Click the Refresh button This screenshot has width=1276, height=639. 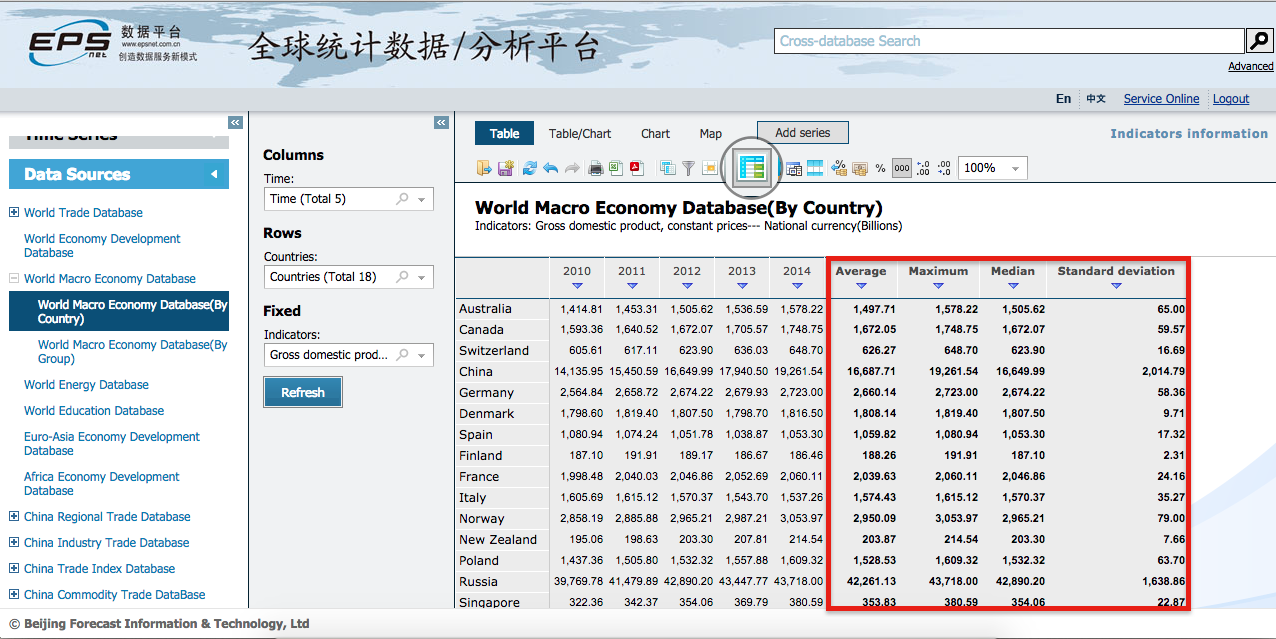point(303,392)
